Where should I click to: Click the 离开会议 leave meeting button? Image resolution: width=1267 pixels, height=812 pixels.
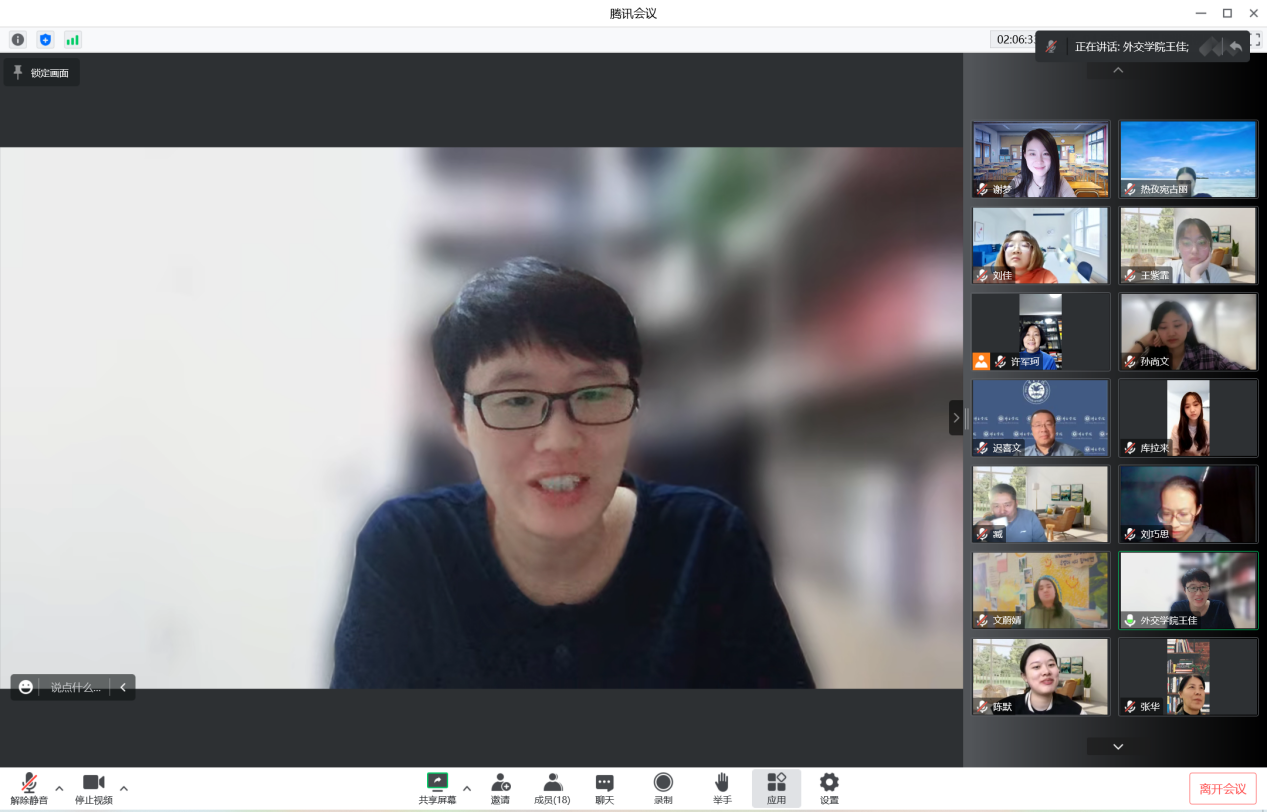pos(1222,788)
